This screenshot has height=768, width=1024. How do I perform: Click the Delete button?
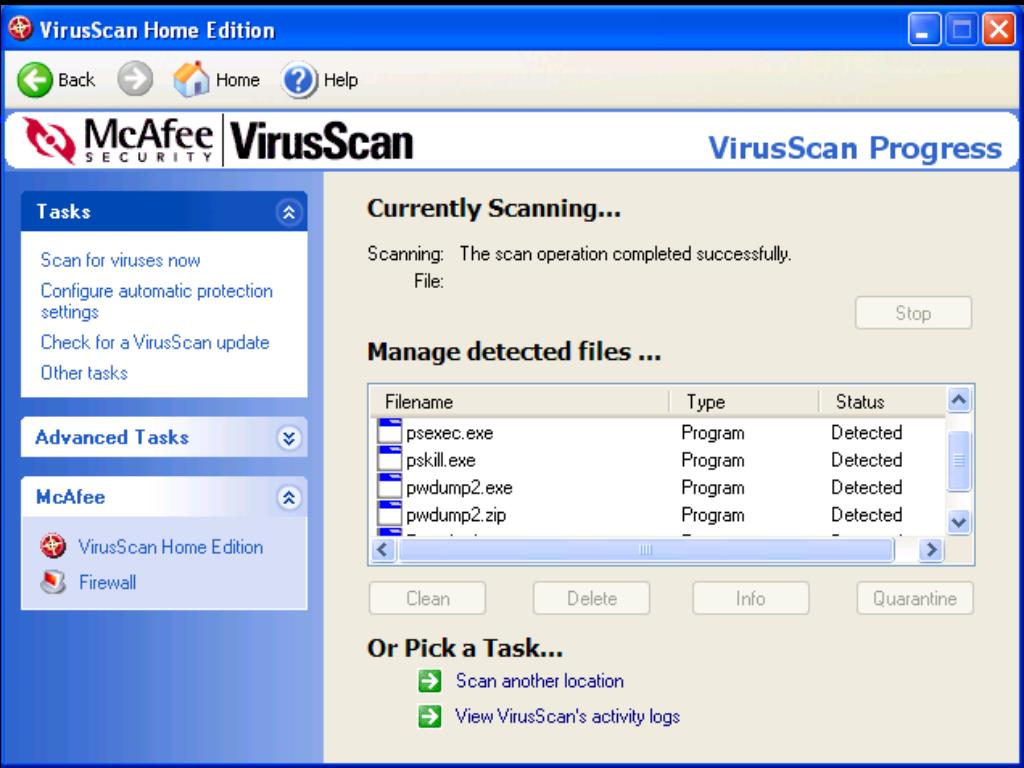click(x=592, y=598)
